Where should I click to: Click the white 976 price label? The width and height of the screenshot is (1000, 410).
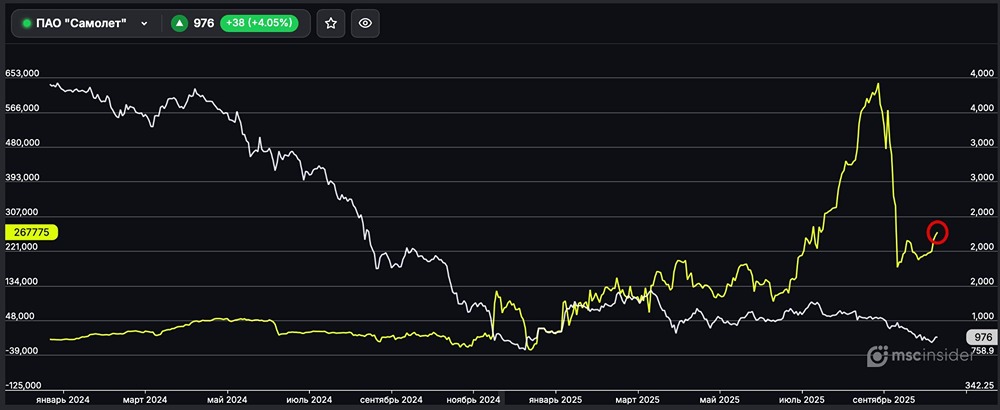pos(981,337)
